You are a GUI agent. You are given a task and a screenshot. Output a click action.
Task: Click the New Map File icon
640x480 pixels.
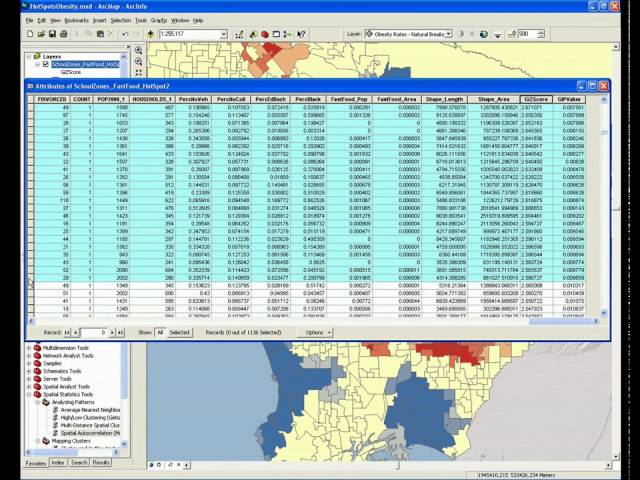(30, 34)
